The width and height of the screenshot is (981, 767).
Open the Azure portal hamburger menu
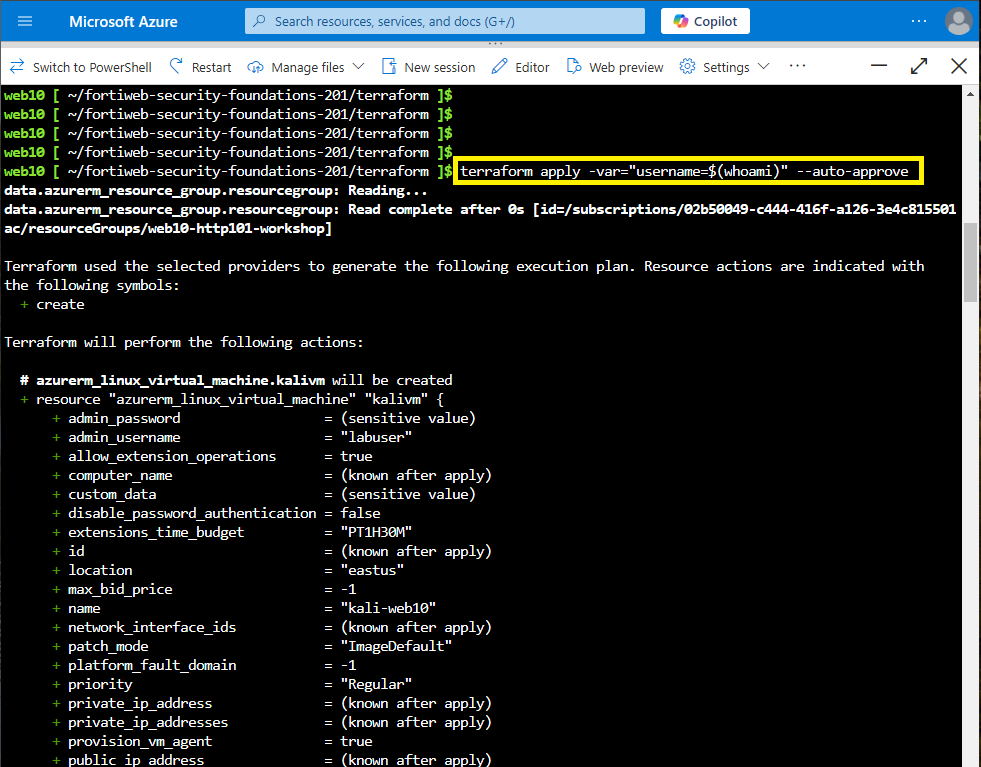[x=25, y=21]
